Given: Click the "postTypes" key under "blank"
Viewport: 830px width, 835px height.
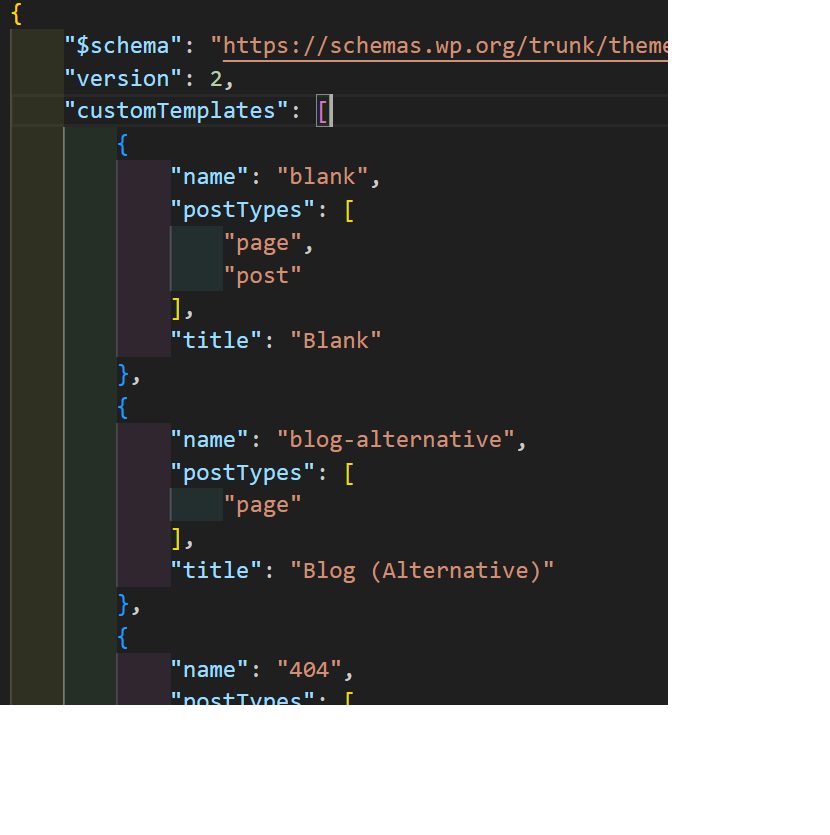Looking at the screenshot, I should point(236,210).
